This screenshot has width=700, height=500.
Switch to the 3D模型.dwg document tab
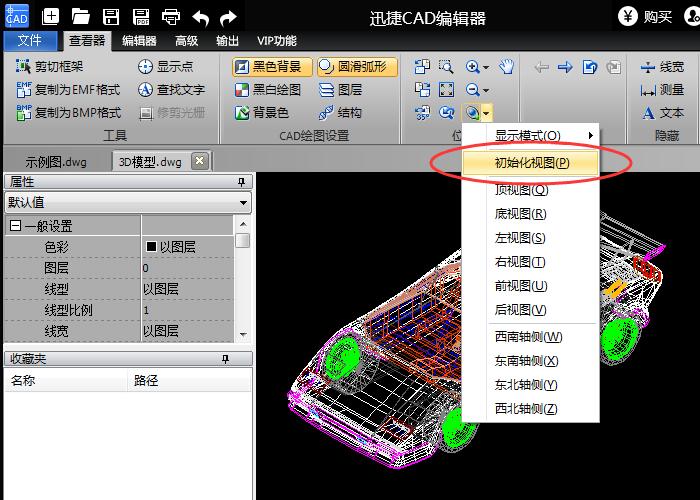[150, 162]
